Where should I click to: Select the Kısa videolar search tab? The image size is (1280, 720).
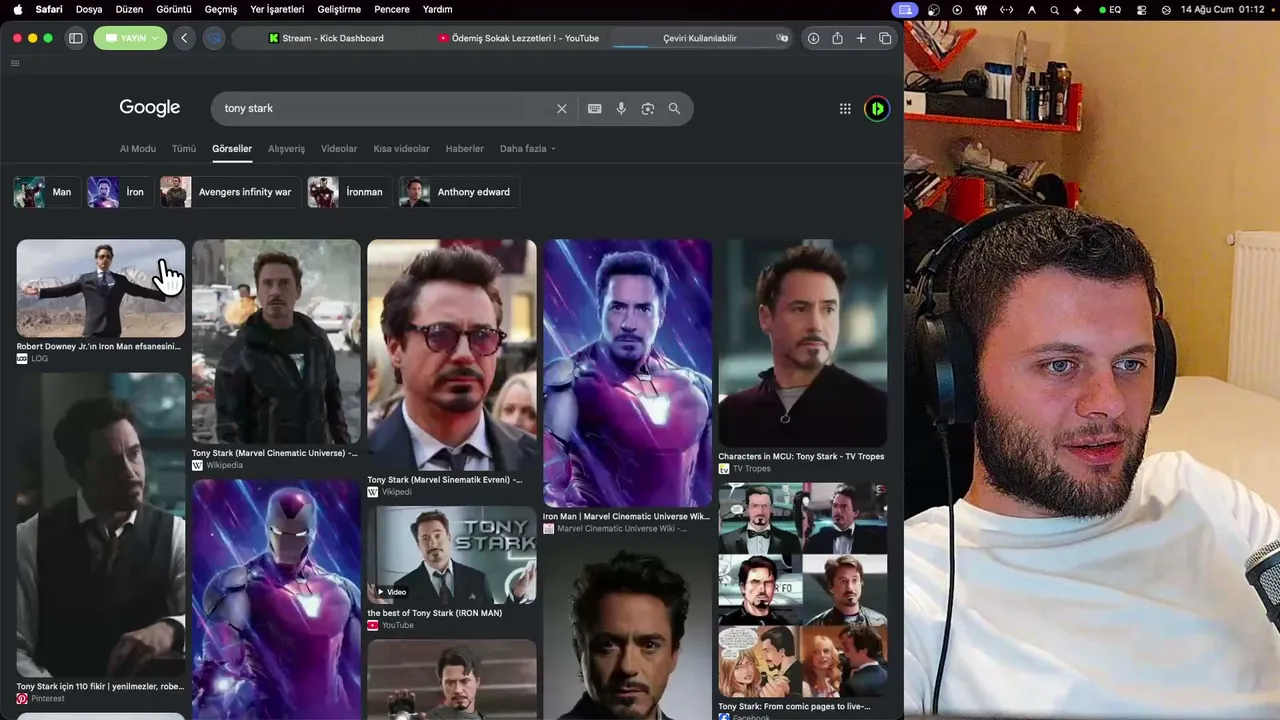401,149
